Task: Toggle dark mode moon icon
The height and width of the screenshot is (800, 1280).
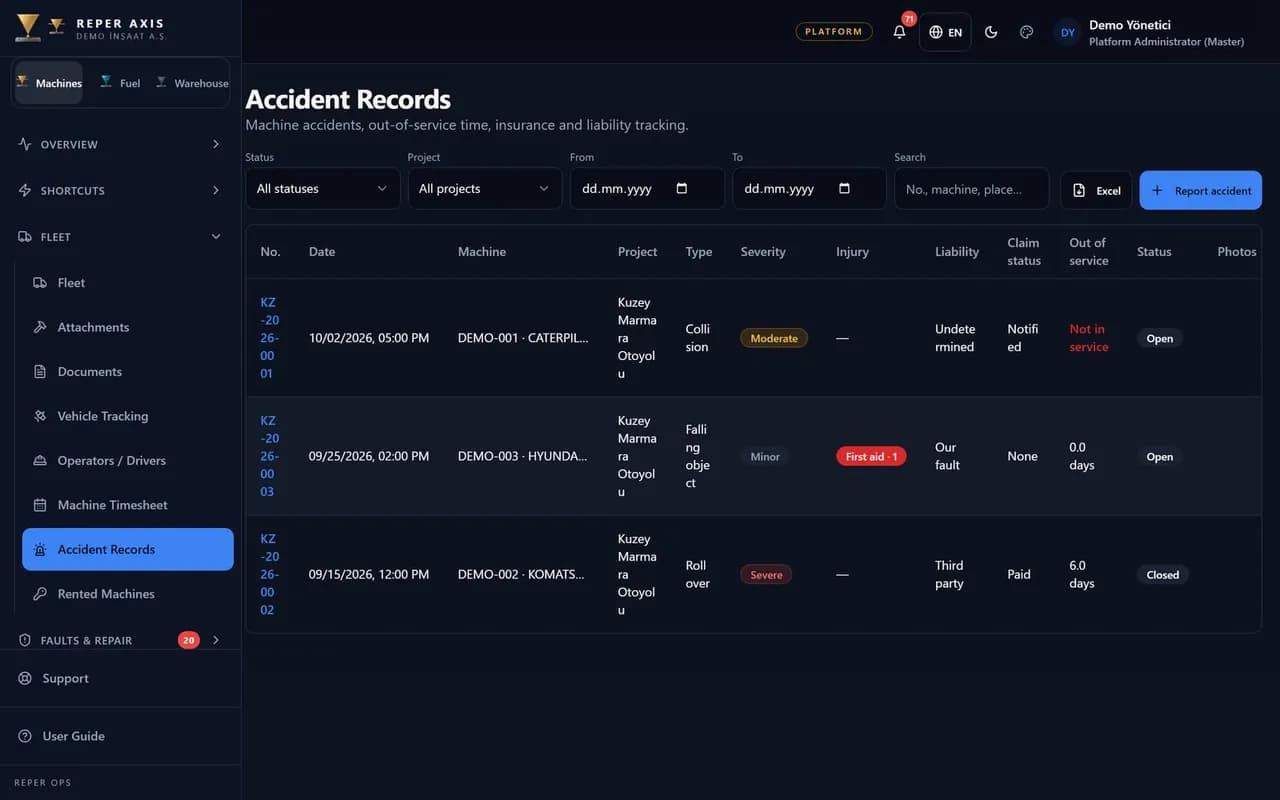Action: tap(991, 32)
